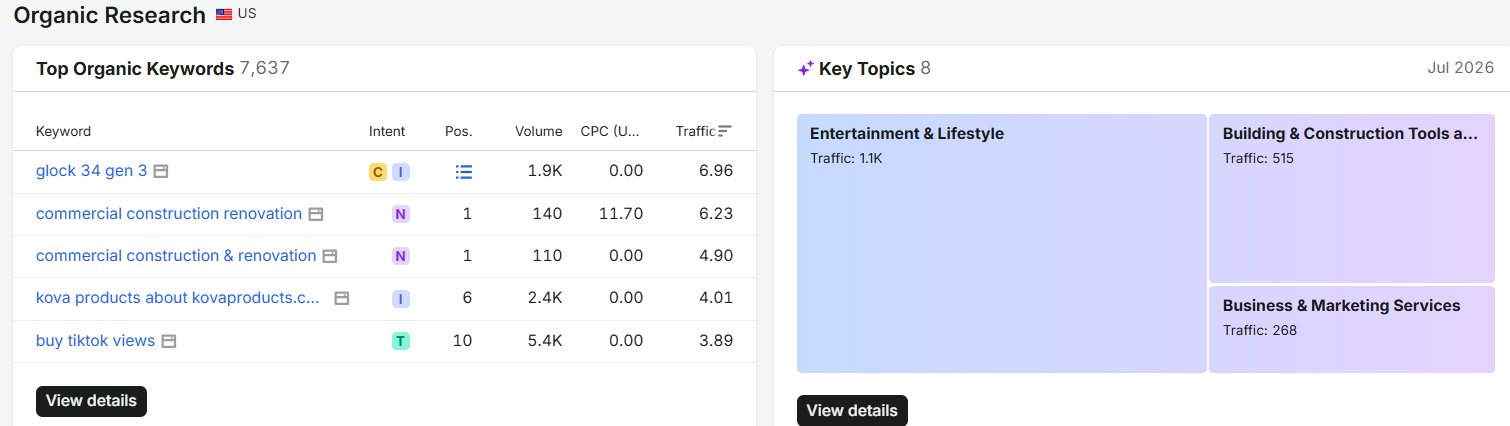This screenshot has height=426, width=1510.
Task: Open keyword kova products about kovaproducts
Action: (x=179, y=298)
